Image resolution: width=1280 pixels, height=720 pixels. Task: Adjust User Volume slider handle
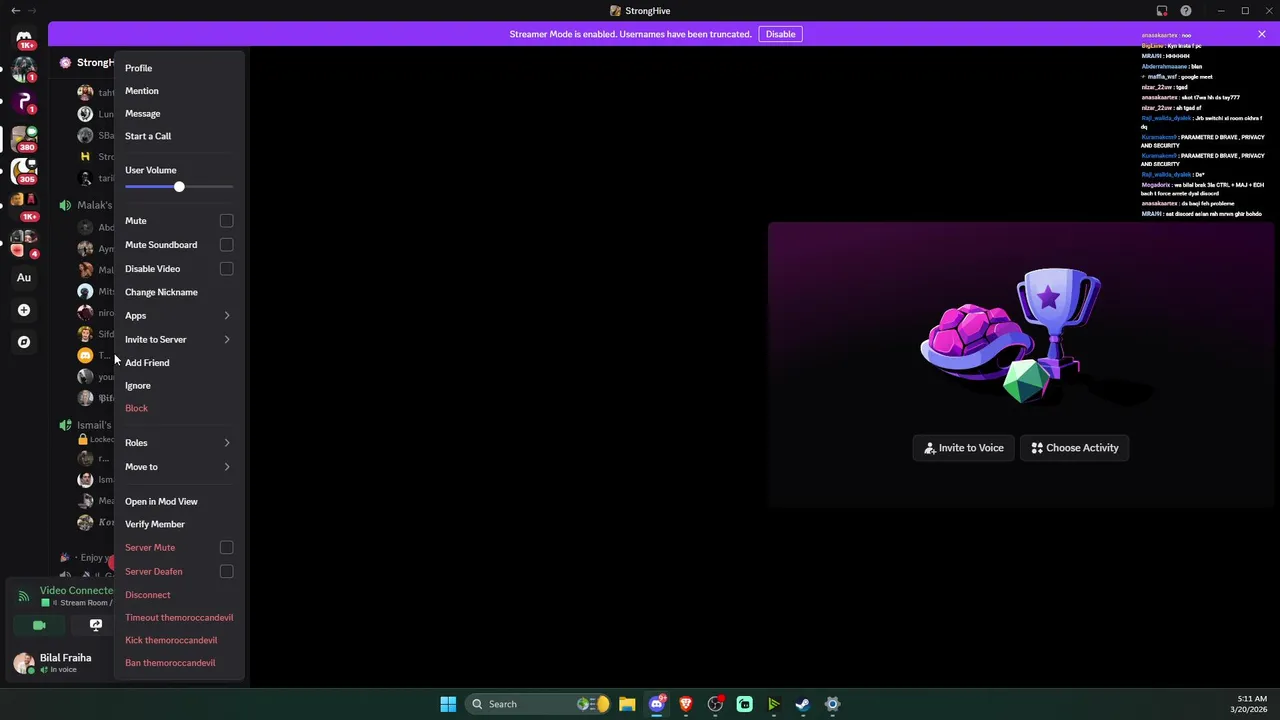point(179,187)
